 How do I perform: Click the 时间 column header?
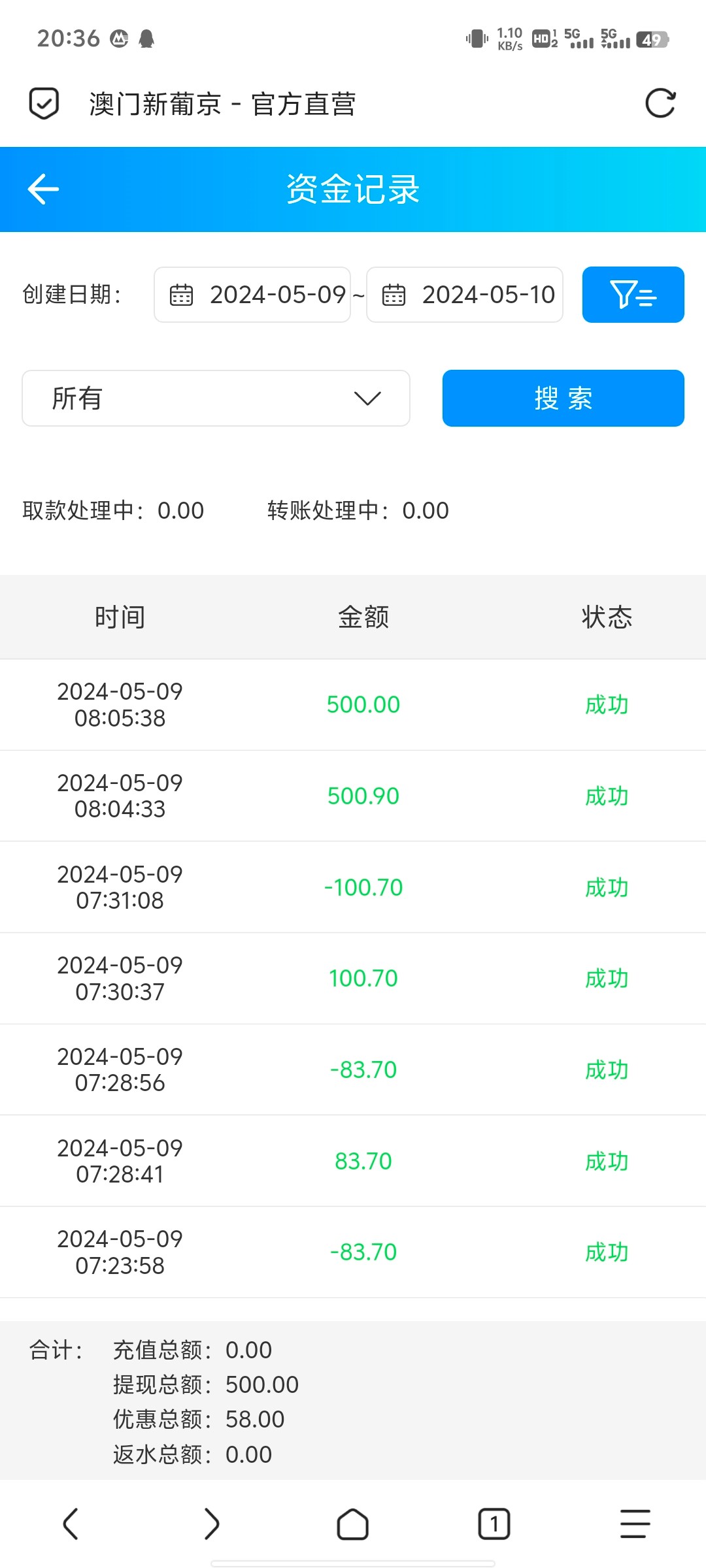[120, 617]
